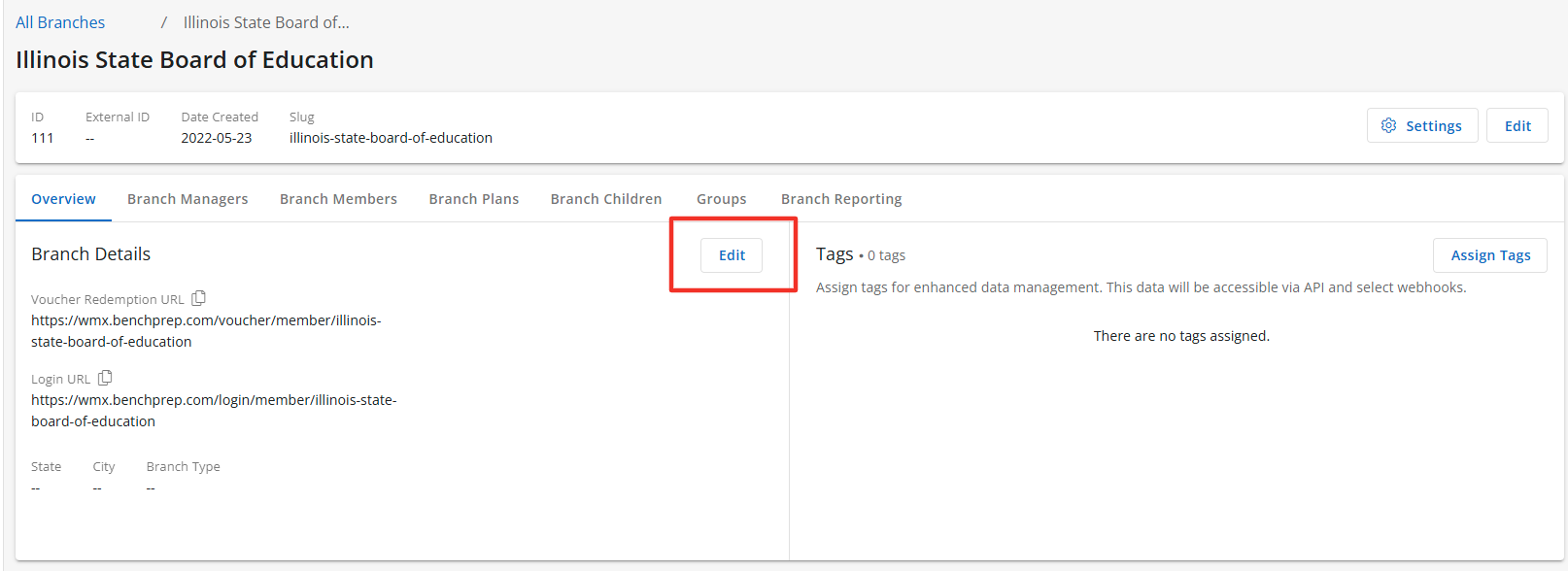
Task: Go back to All Branches
Action: click(x=60, y=22)
